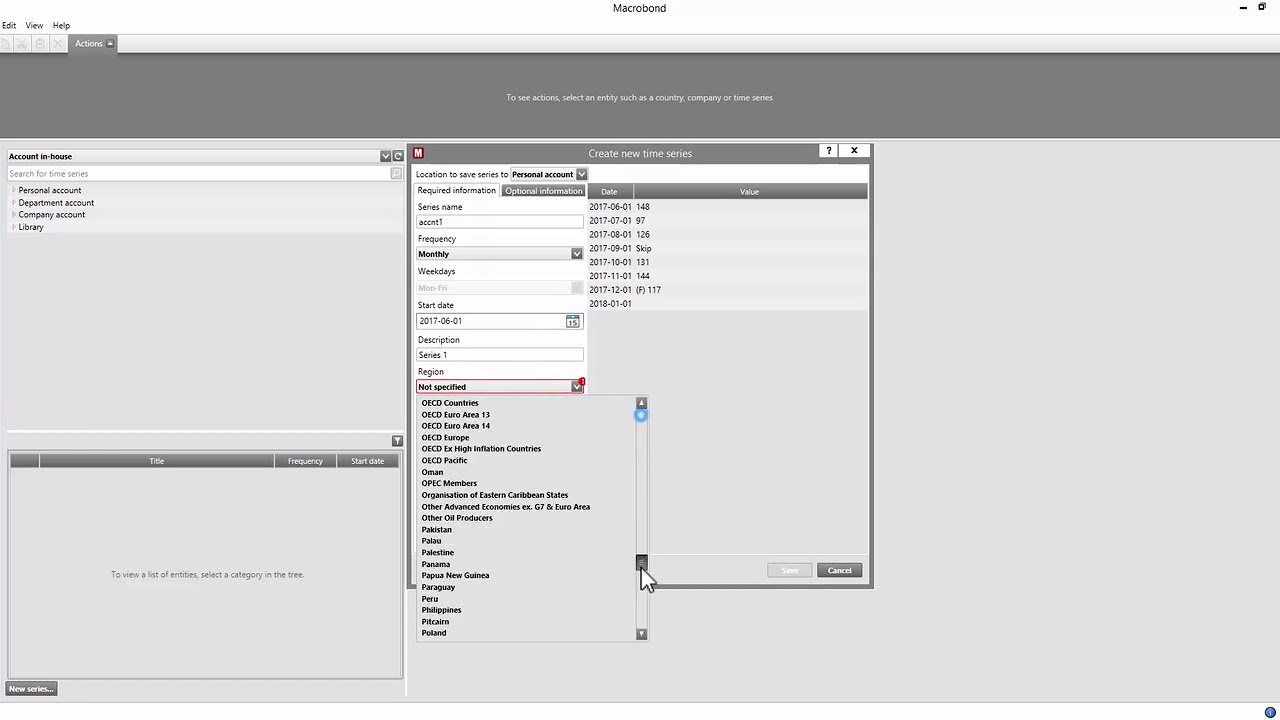Viewport: 1280px width, 720px height.
Task: Select Pakistan in region list
Action: [436, 530]
